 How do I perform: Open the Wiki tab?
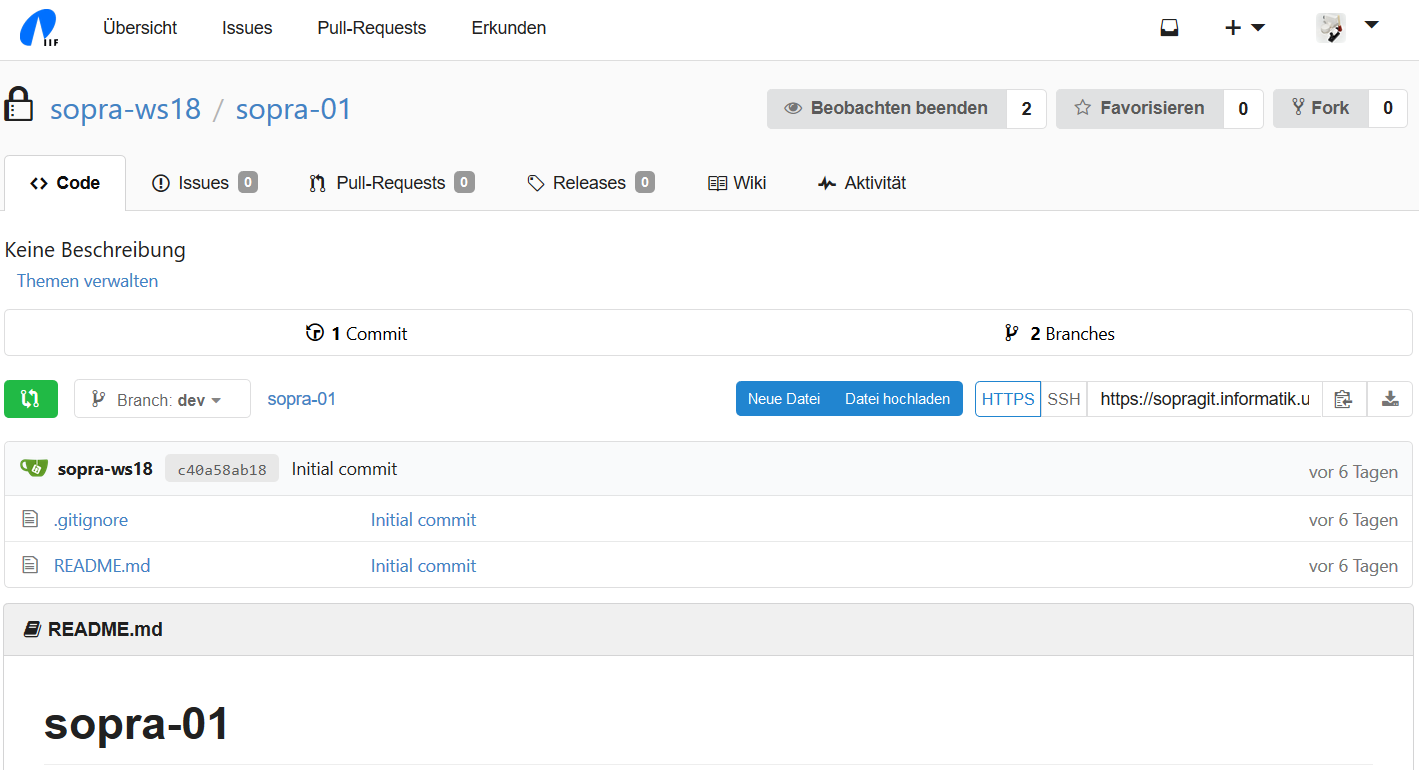[x=737, y=183]
